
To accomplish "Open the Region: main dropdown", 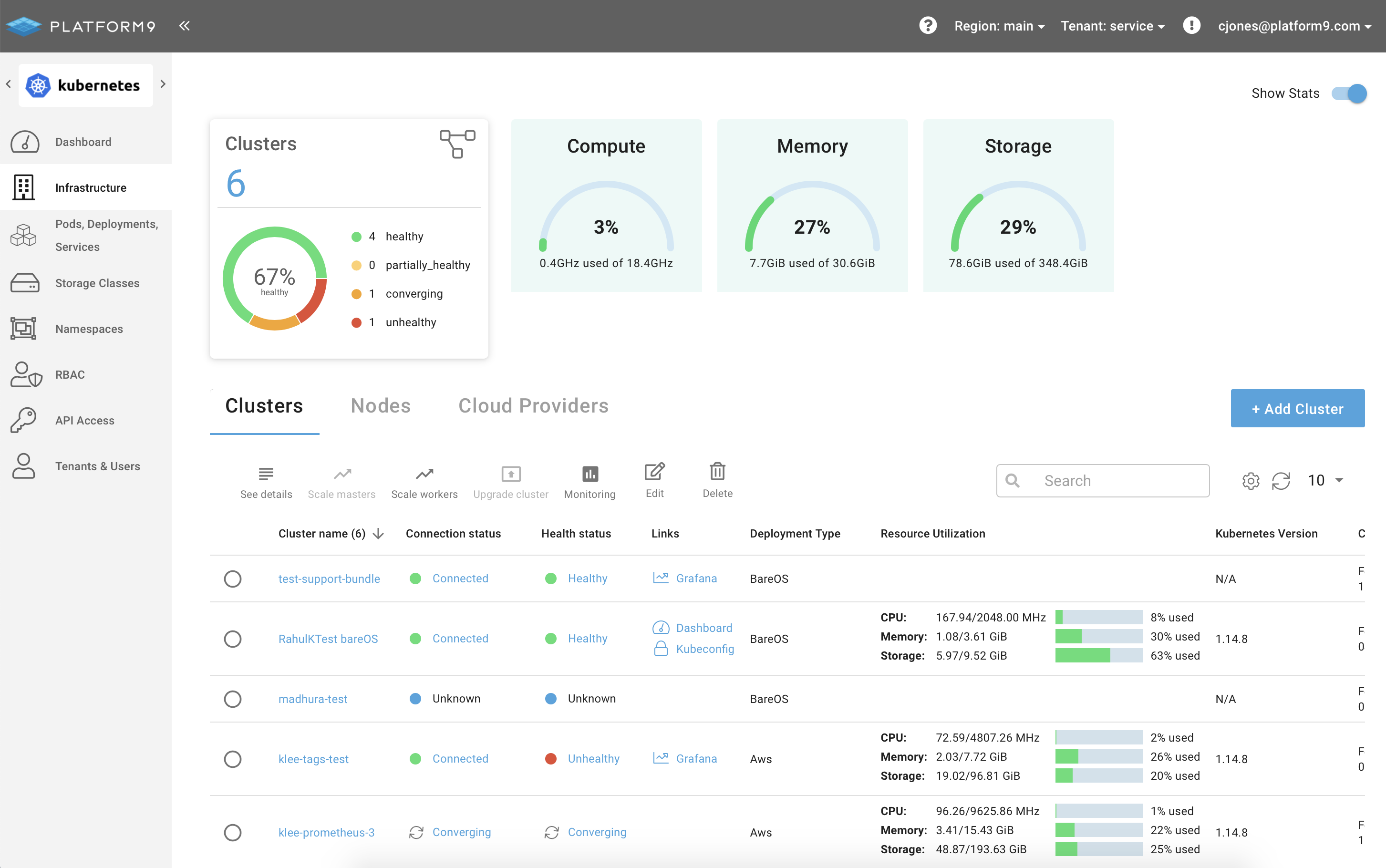I will pyautogui.click(x=999, y=26).
